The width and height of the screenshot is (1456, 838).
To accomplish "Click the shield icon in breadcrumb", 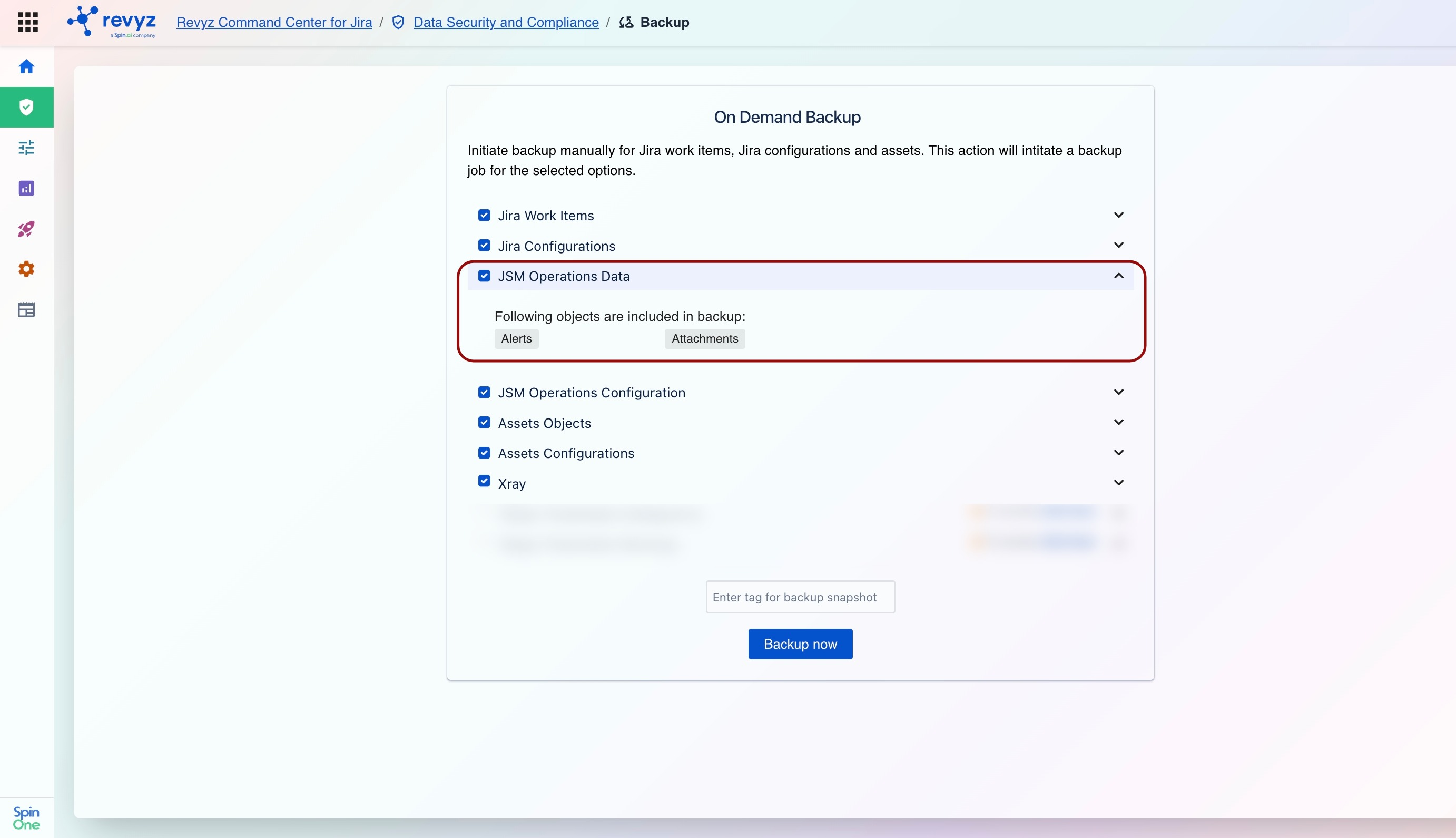I will (x=398, y=23).
